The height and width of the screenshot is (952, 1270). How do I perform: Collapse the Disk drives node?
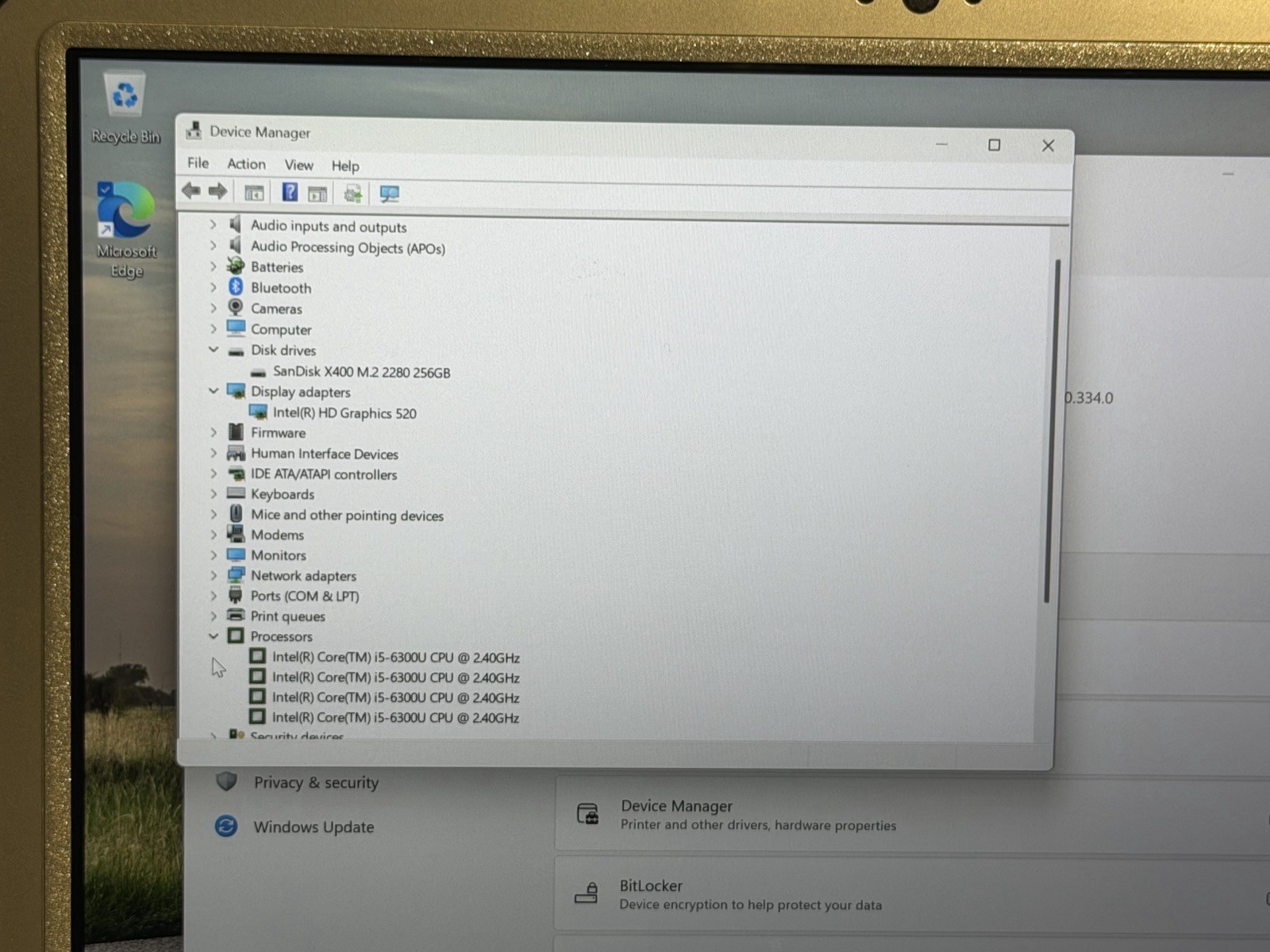coord(213,349)
